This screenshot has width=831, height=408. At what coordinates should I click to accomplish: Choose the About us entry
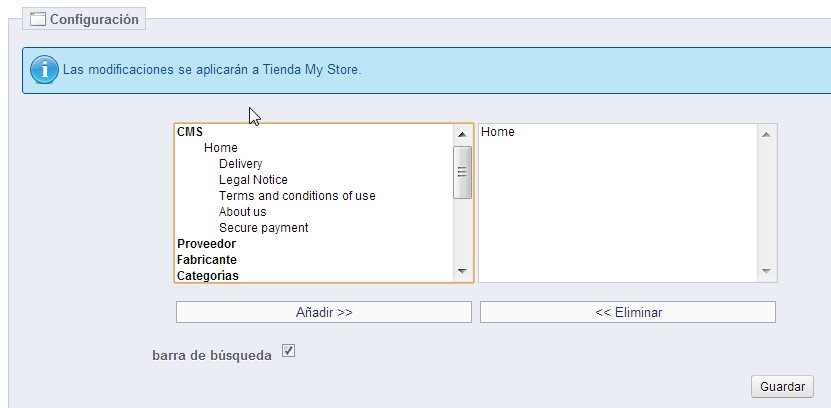pos(242,212)
